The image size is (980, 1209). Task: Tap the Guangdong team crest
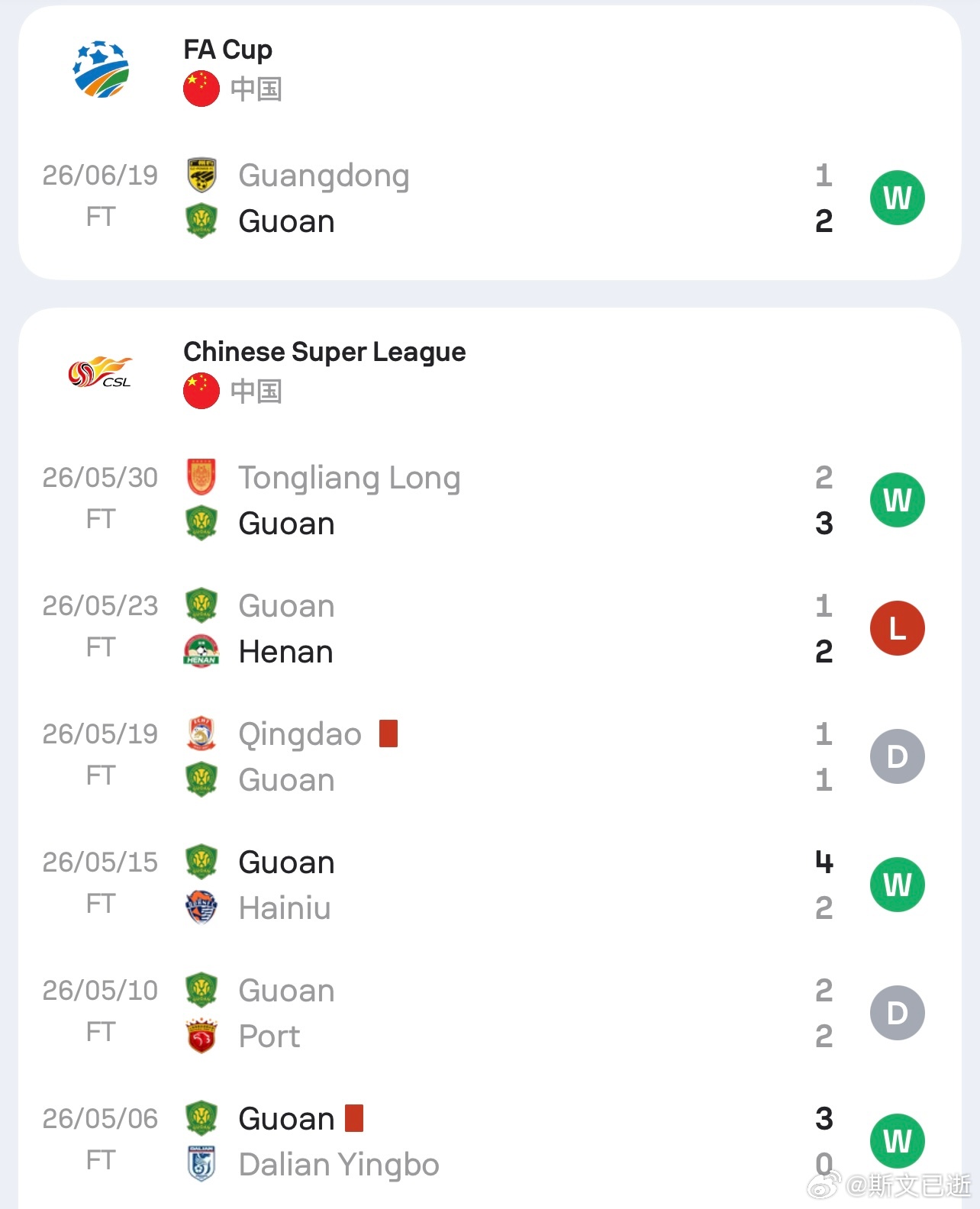(201, 175)
